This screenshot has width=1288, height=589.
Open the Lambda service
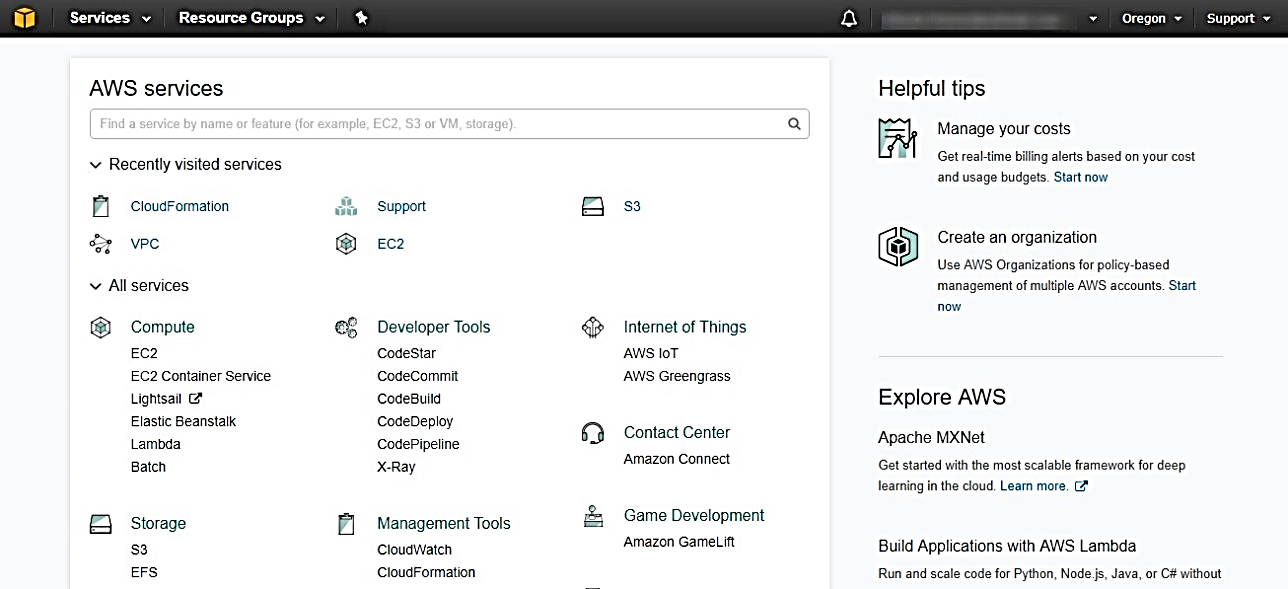click(x=155, y=444)
